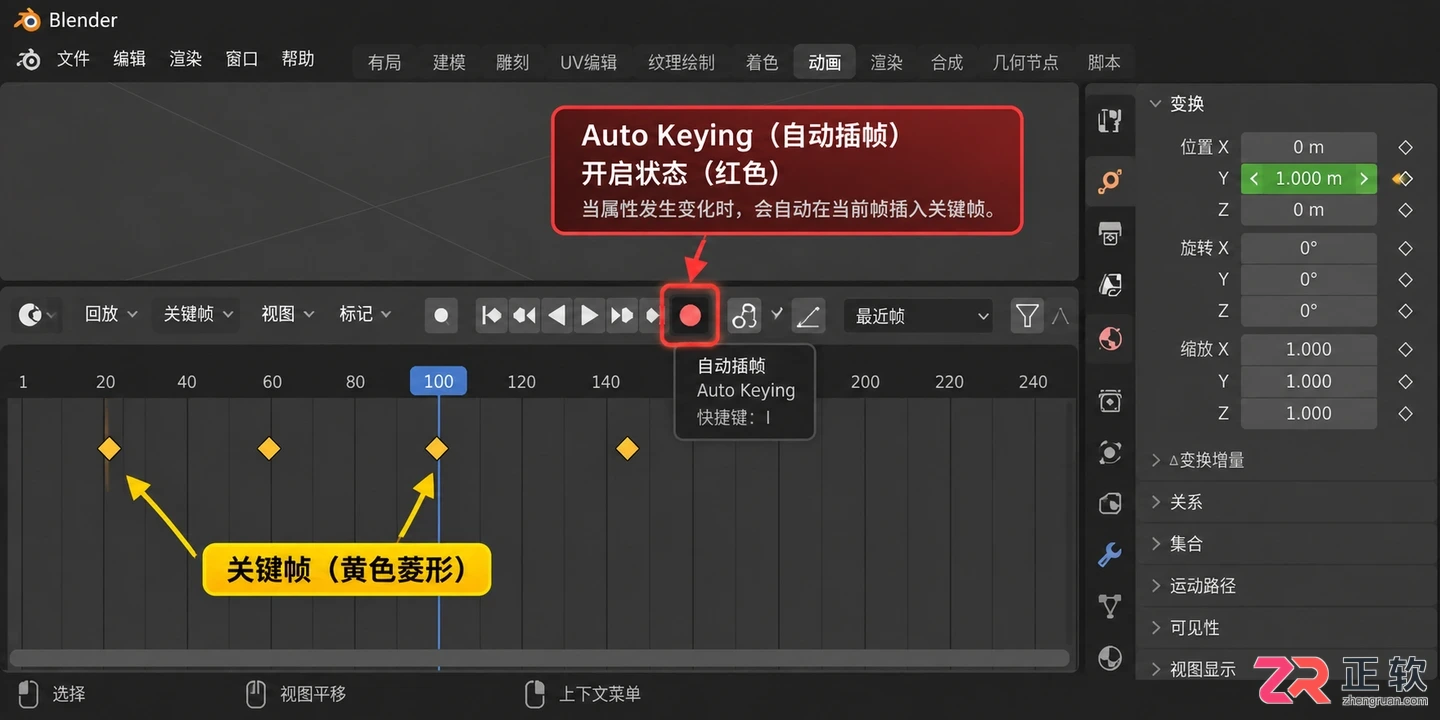The image size is (1440, 720).
Task: Open the timeline editor type selector
Action: [x=38, y=315]
